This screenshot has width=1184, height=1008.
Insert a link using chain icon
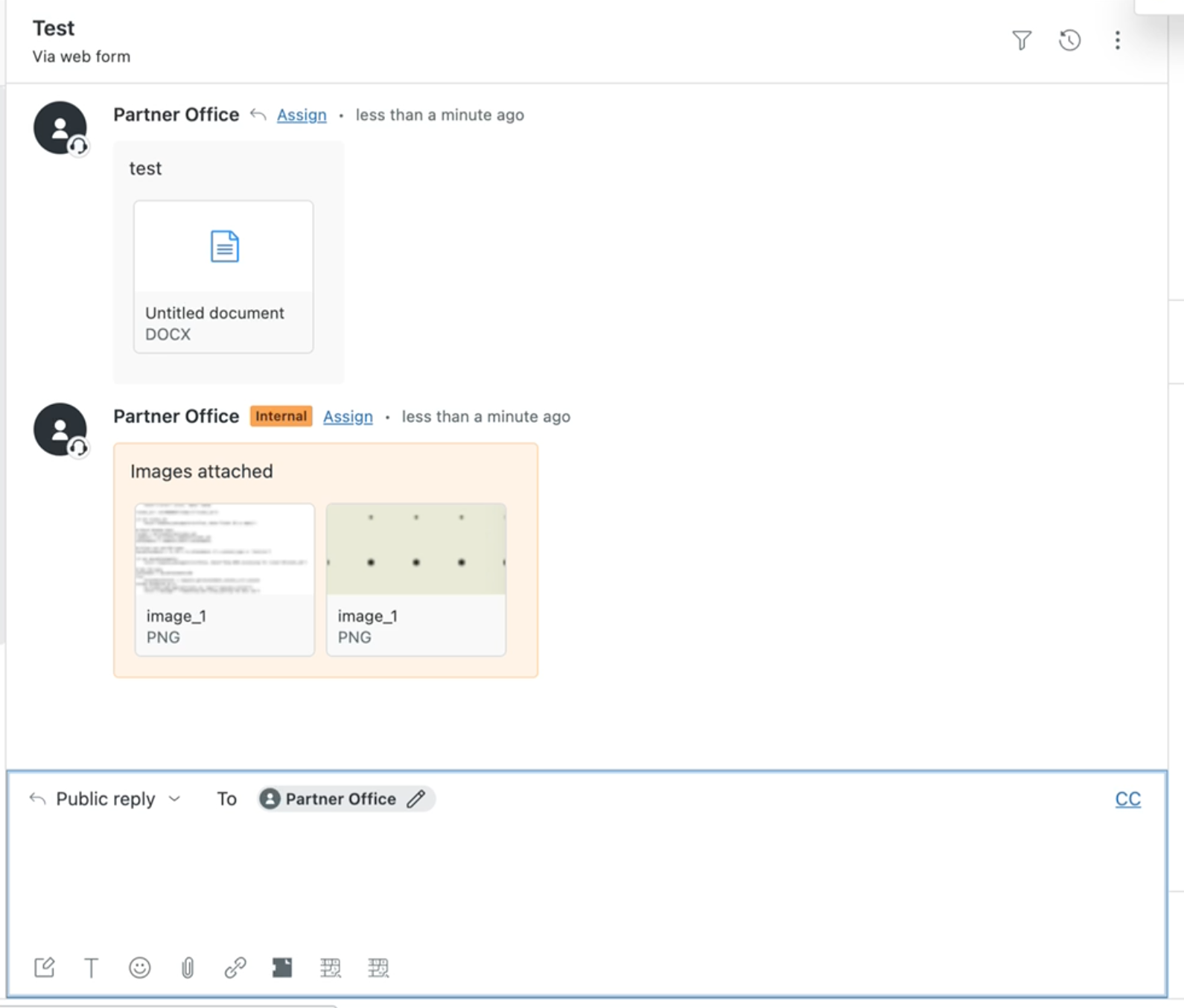coord(235,967)
